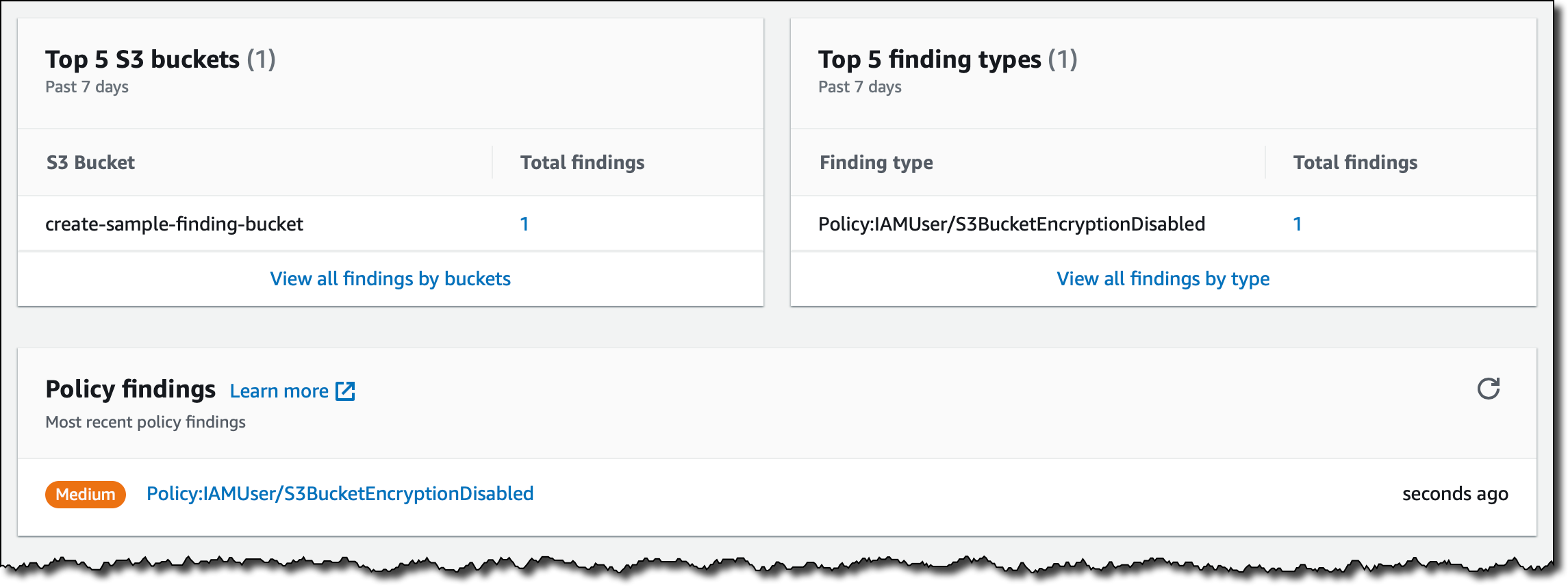The width and height of the screenshot is (1568, 587).
Task: Select the create-sample-finding-bucket name
Action: (x=174, y=224)
